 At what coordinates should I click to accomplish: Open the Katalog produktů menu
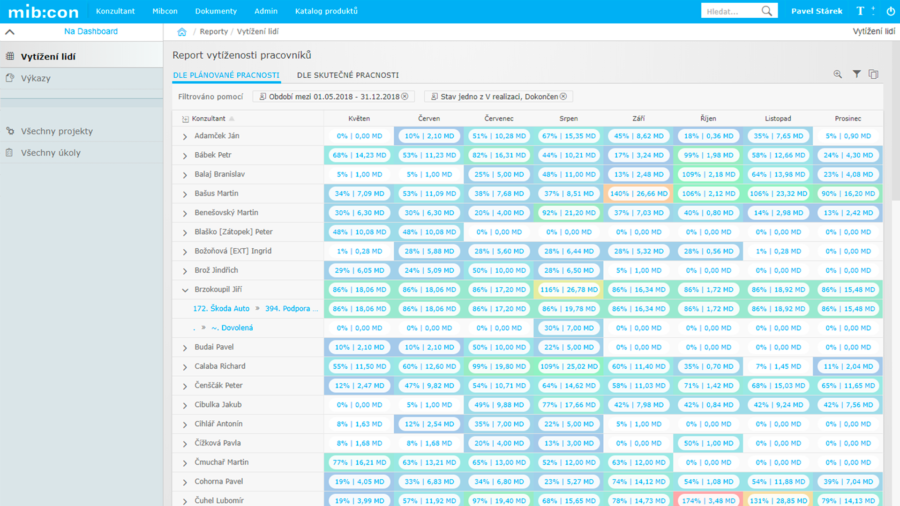click(x=326, y=11)
